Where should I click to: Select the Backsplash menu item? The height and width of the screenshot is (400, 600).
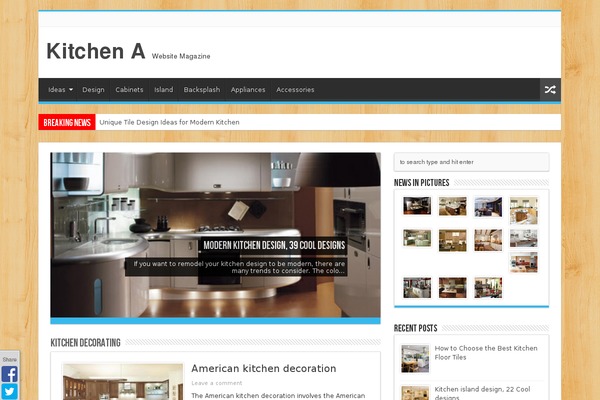pyautogui.click(x=202, y=90)
